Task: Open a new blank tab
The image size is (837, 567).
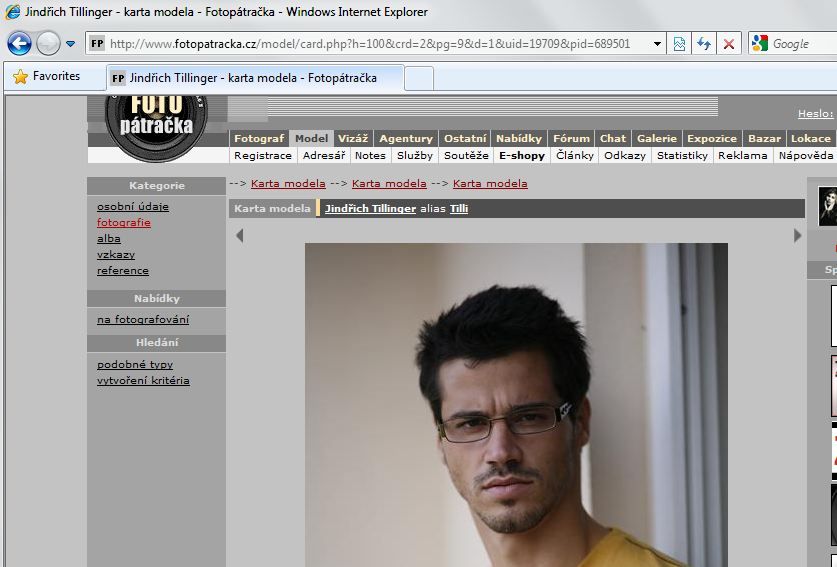Action: [419, 79]
